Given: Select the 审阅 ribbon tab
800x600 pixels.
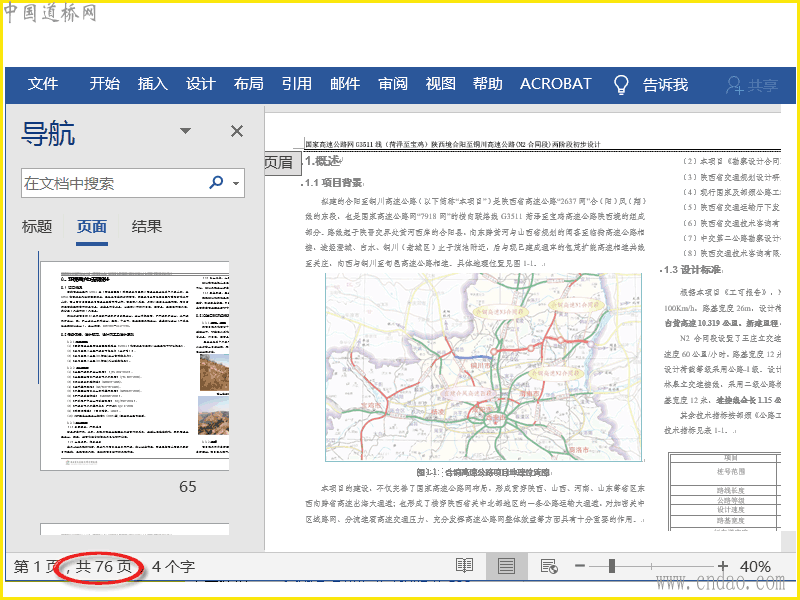Looking at the screenshot, I should (x=393, y=84).
